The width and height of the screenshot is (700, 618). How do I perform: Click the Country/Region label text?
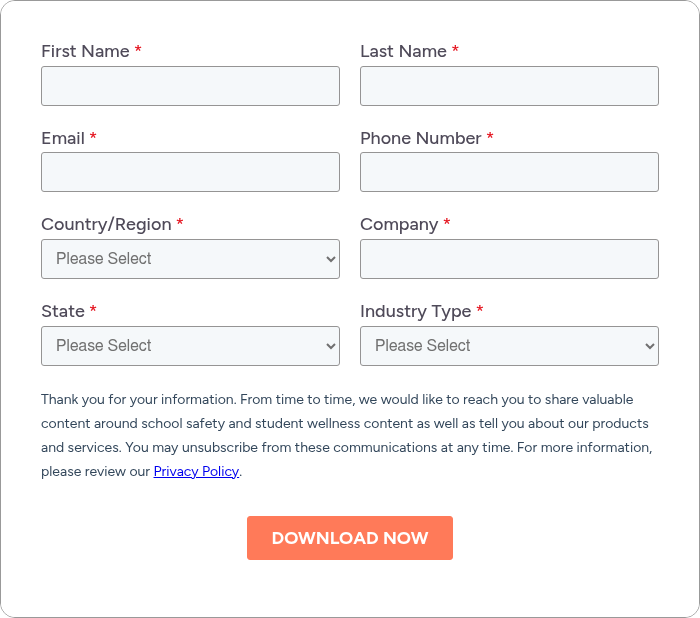coord(106,224)
